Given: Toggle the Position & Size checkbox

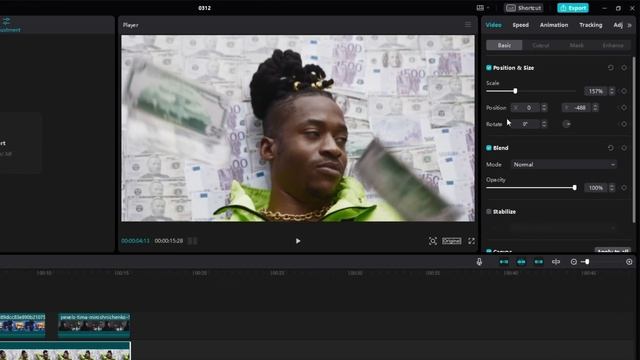Looking at the screenshot, I should (489, 68).
